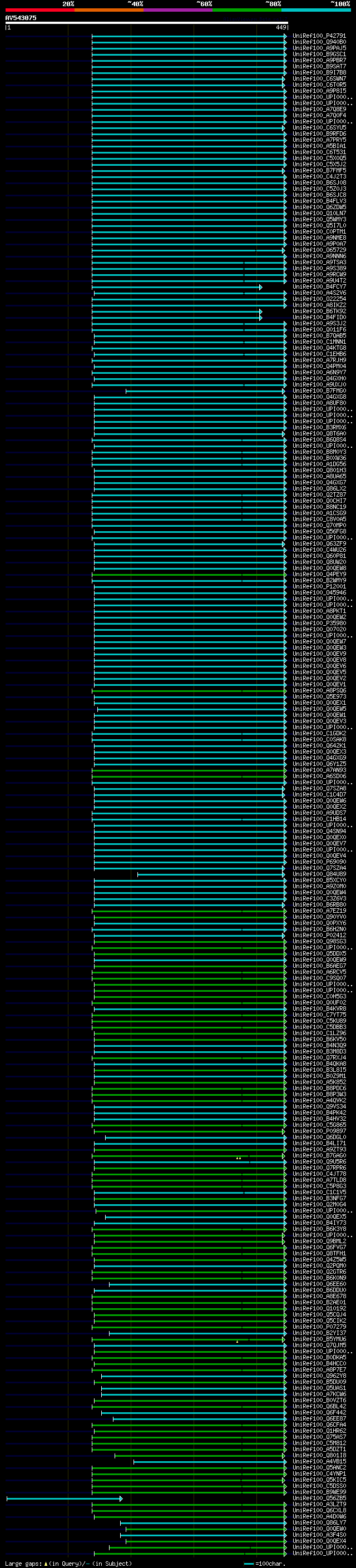Click the UniRef100_C4YNP1 label
This screenshot has height=1568, width=356.
(319, 1473)
